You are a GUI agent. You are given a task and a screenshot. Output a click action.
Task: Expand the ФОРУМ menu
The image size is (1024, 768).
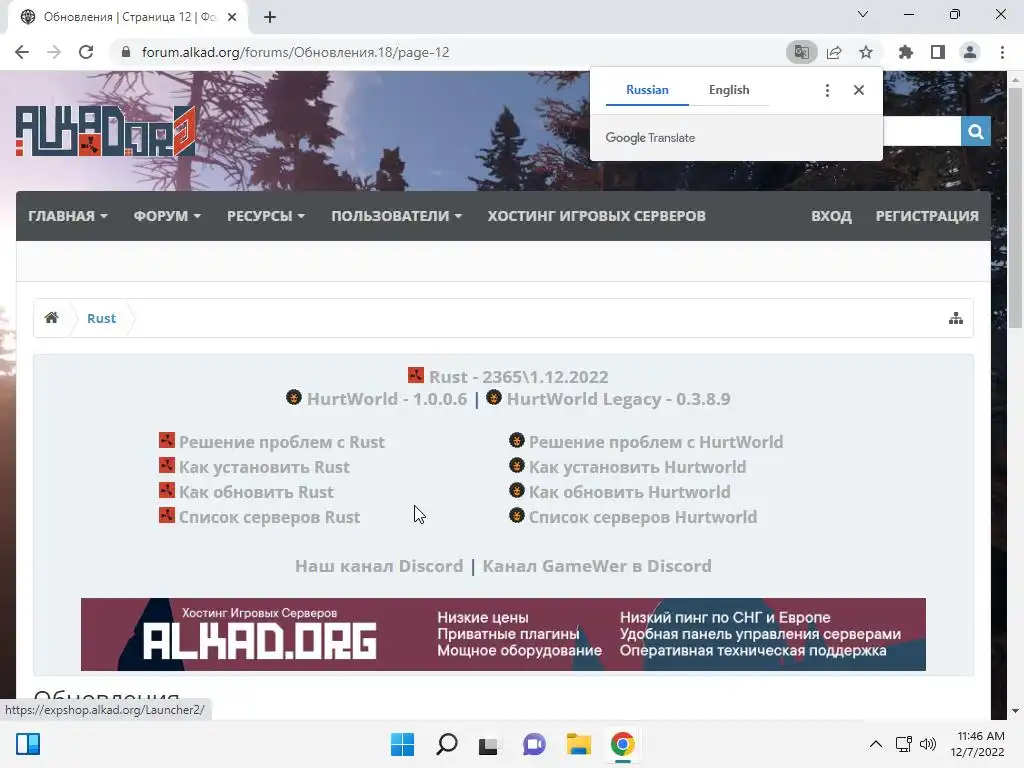[x=167, y=216]
